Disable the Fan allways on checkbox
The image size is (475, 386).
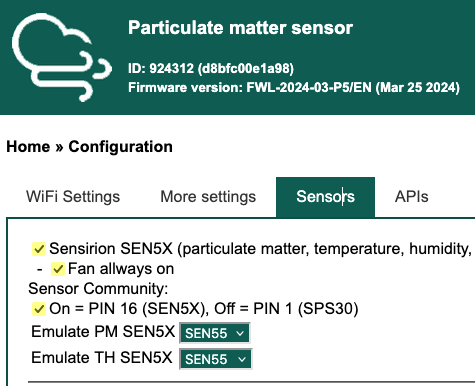[58, 269]
